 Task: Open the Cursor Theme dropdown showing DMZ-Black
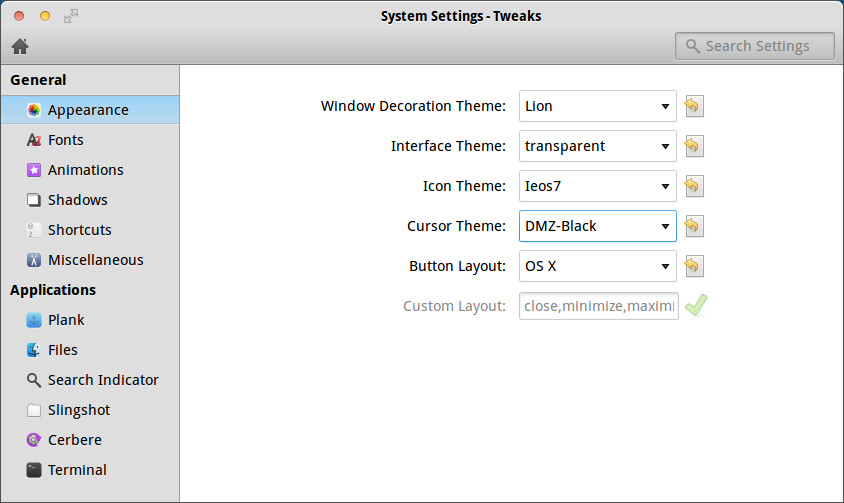597,226
